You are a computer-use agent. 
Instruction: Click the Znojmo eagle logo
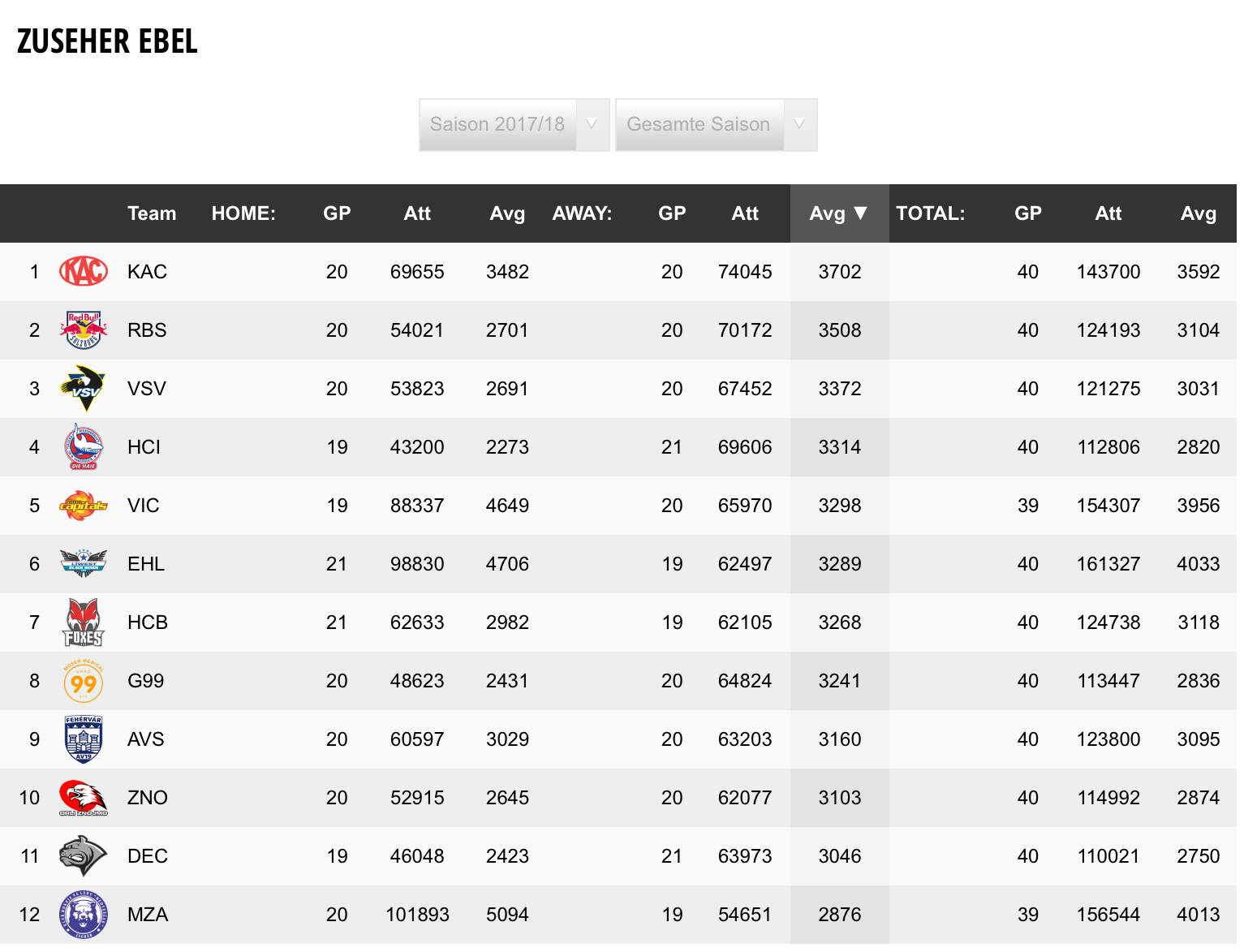pos(84,798)
